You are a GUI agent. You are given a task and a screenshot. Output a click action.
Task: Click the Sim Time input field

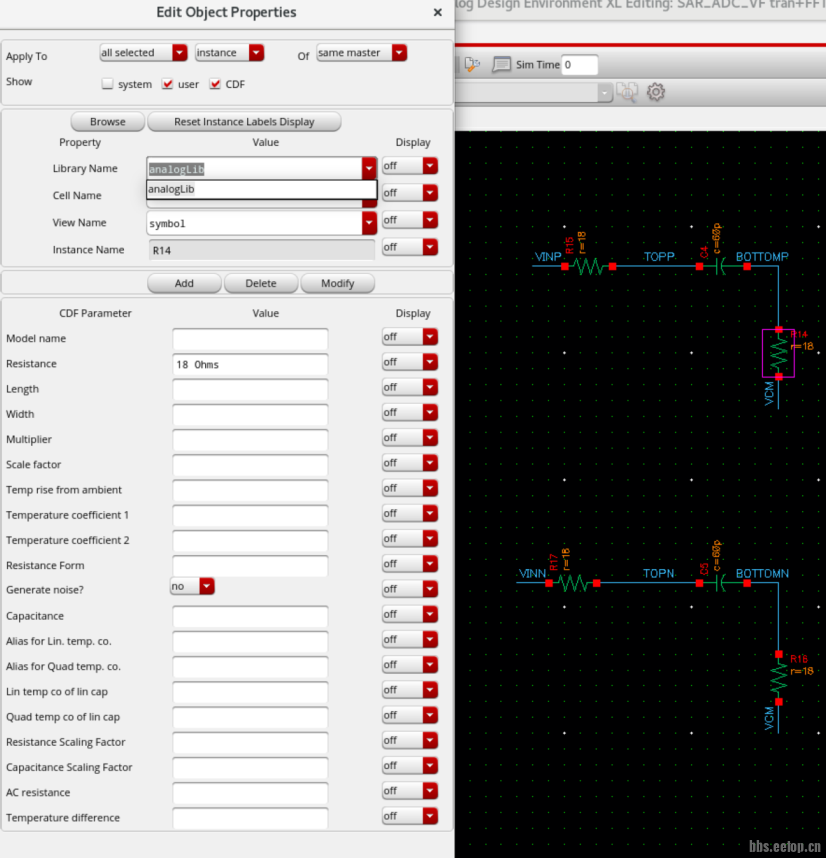coord(579,65)
